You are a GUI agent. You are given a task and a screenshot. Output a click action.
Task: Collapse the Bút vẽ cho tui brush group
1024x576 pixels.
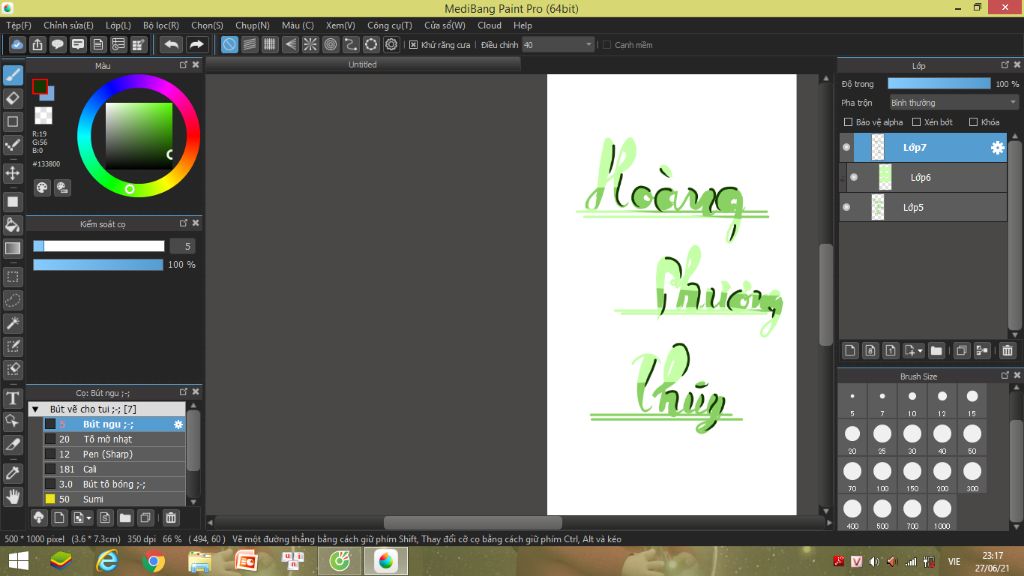coord(35,409)
